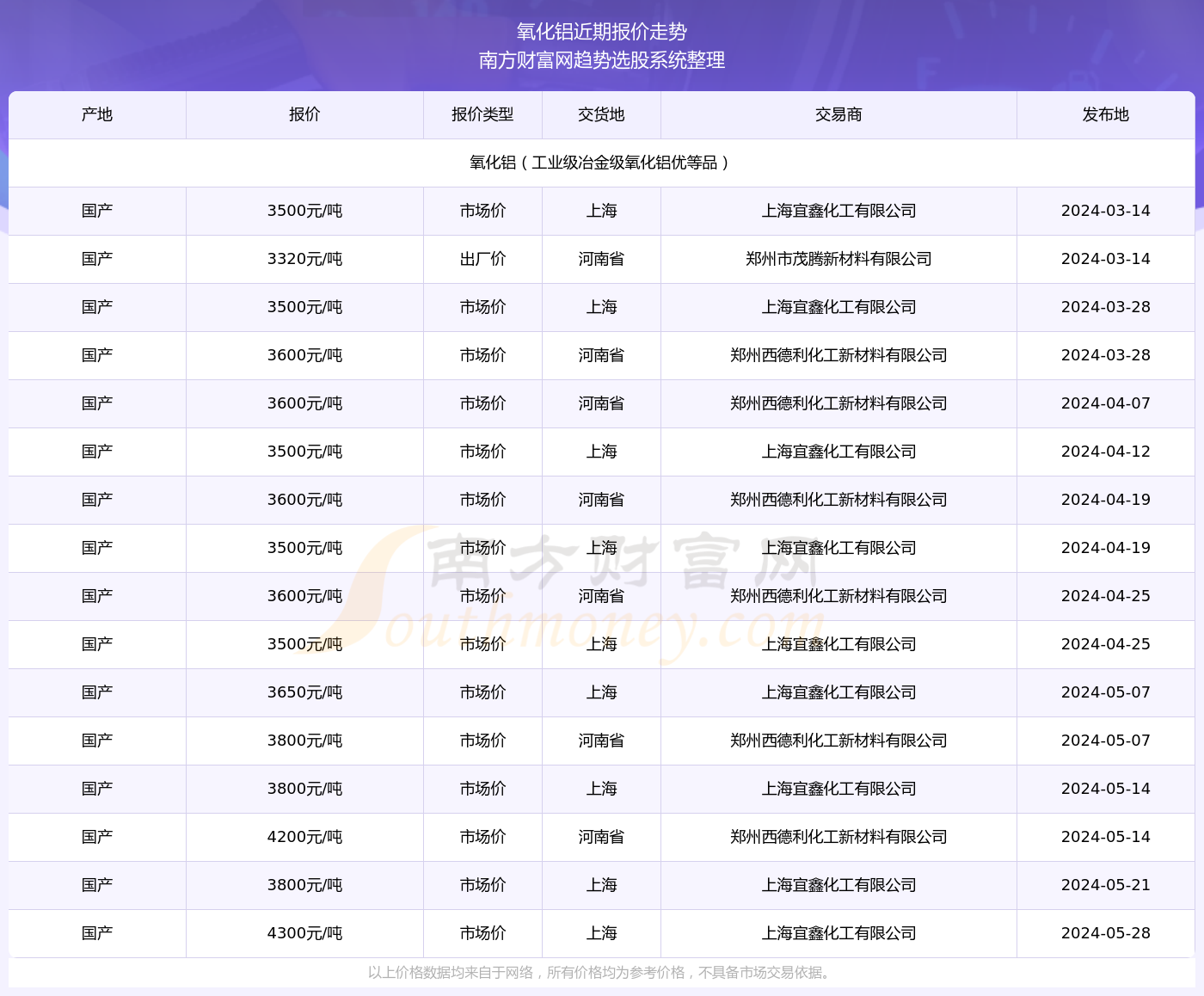Image resolution: width=1204 pixels, height=996 pixels.
Task: Click 上海 delivery cell in the 3650元/吨 row
Action: pos(601,692)
